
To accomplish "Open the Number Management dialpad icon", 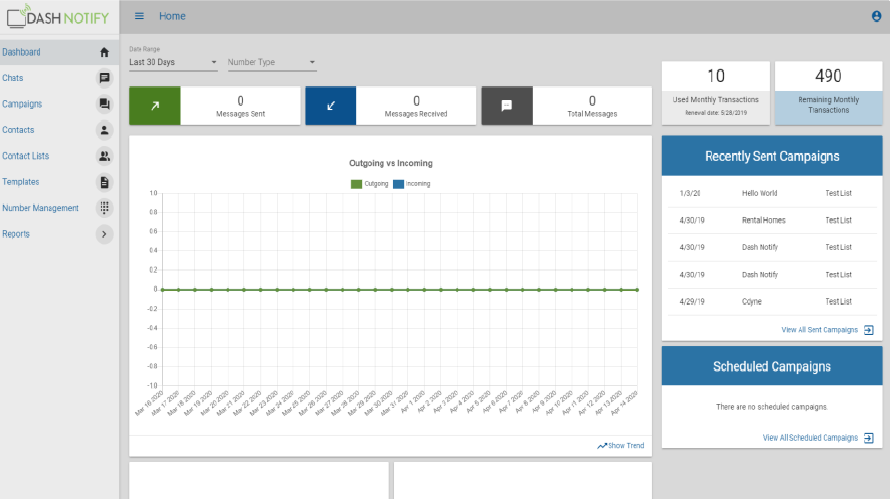I will pos(104,208).
